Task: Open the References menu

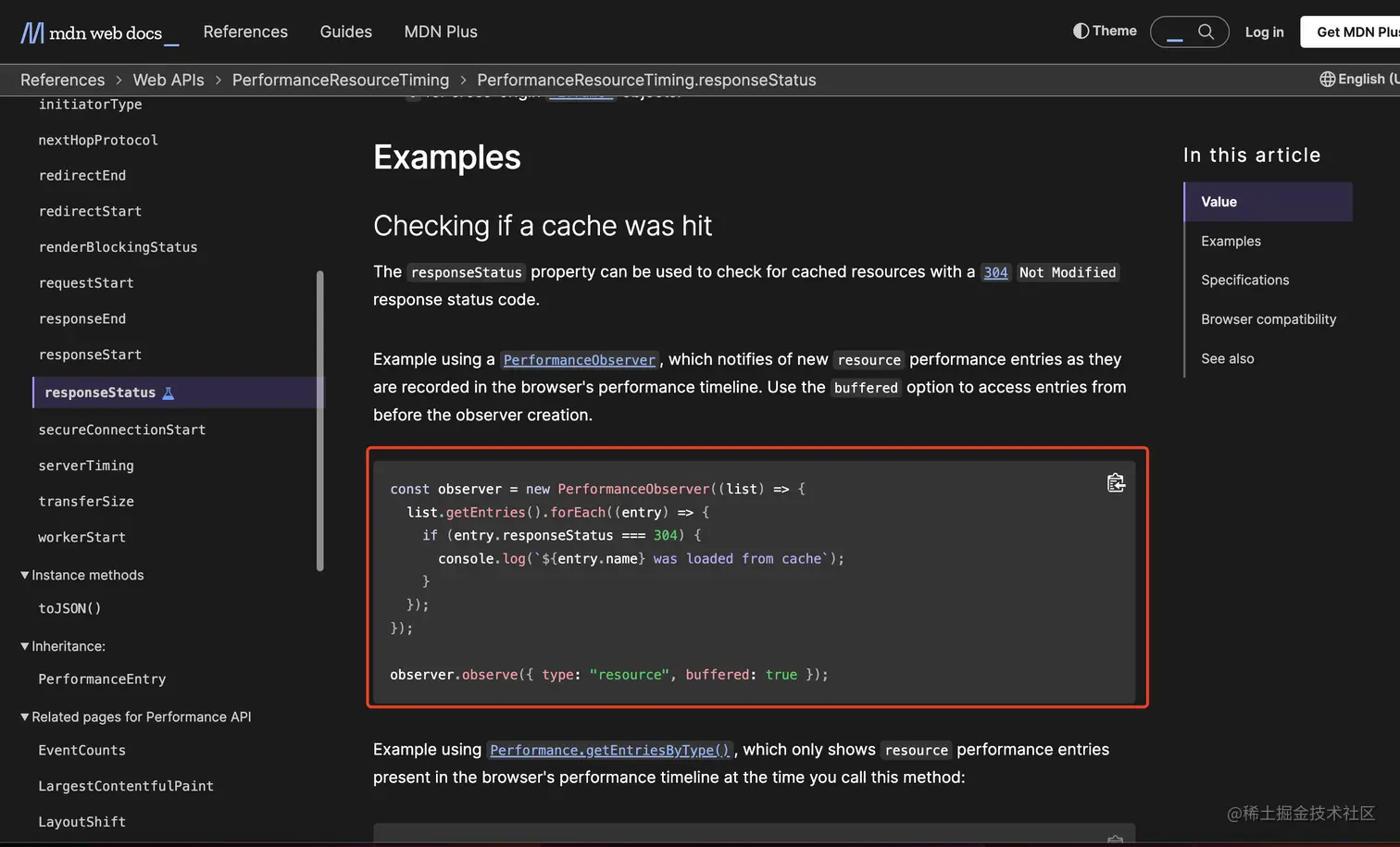Action: tap(245, 31)
